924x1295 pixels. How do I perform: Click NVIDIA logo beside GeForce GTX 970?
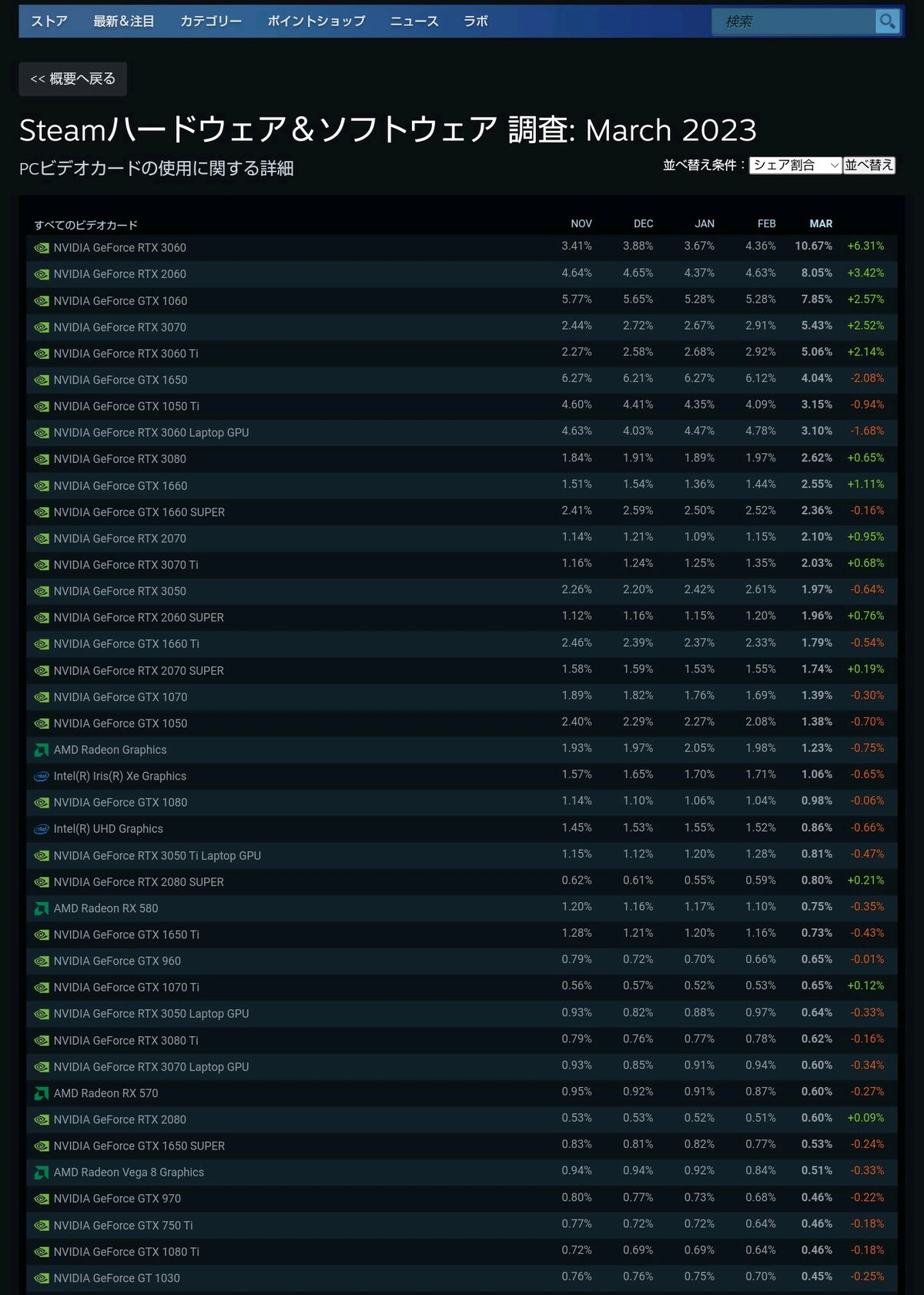tap(42, 1199)
